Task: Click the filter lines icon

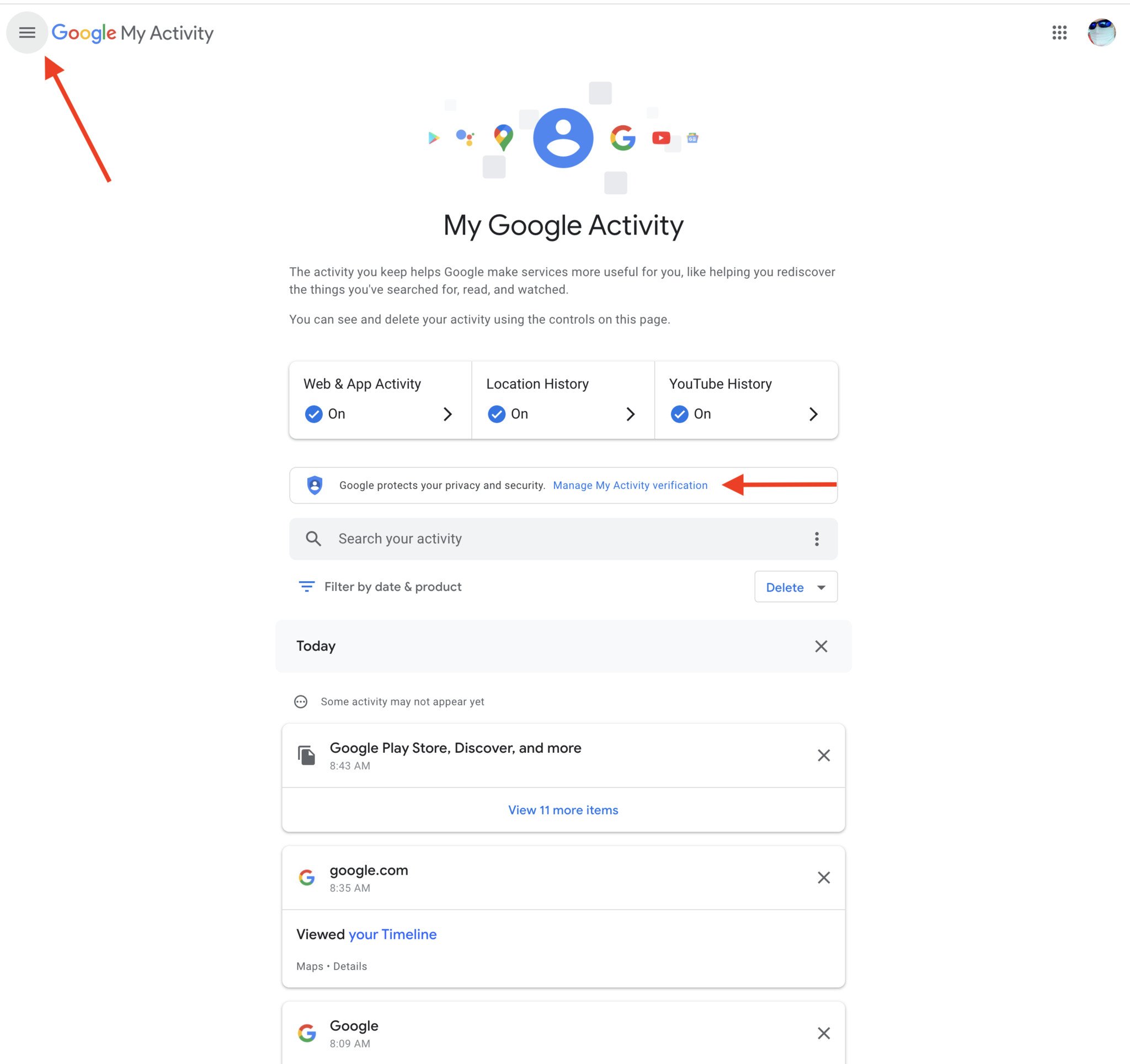Action: coord(306,587)
